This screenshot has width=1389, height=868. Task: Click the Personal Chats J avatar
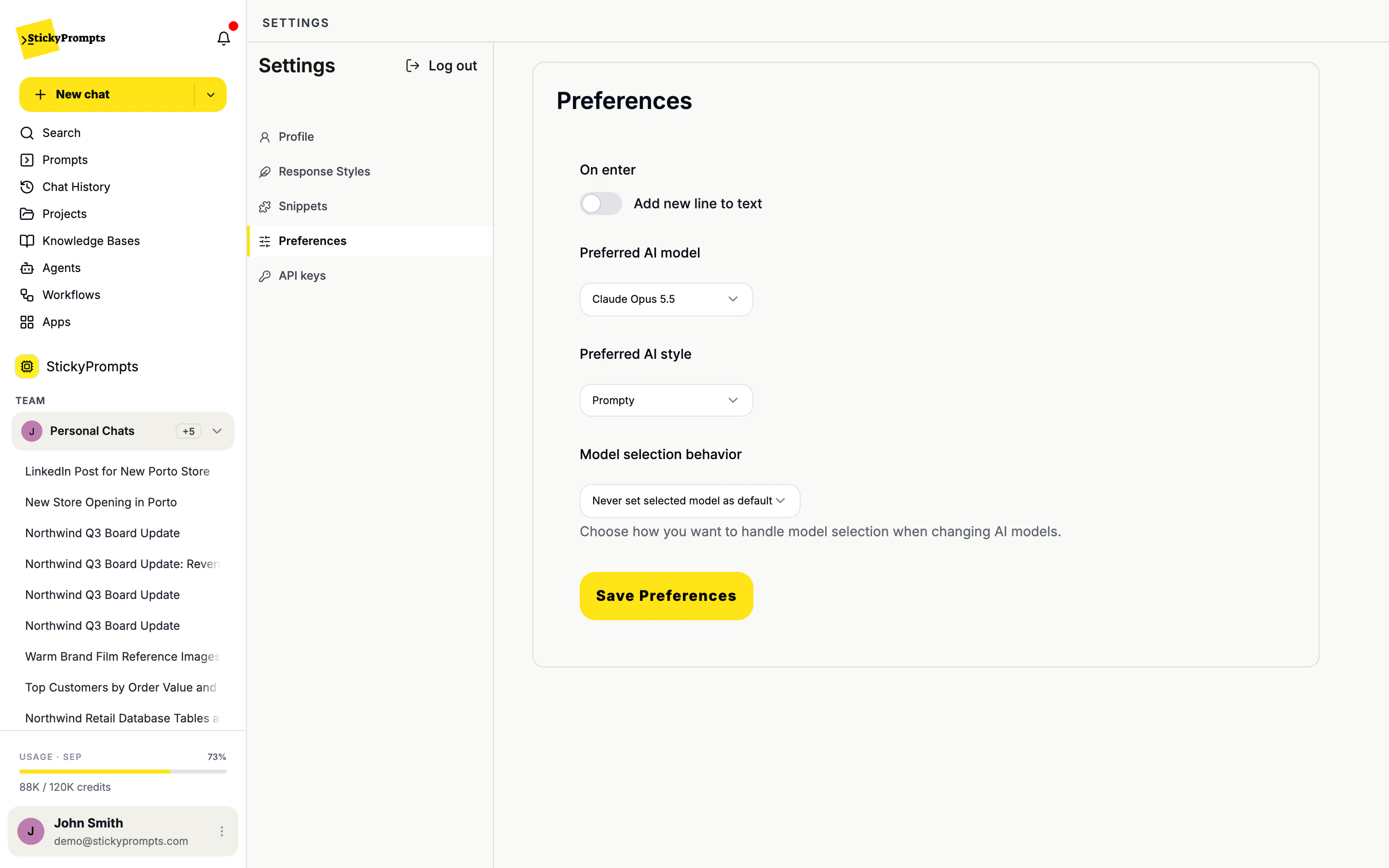point(31,431)
